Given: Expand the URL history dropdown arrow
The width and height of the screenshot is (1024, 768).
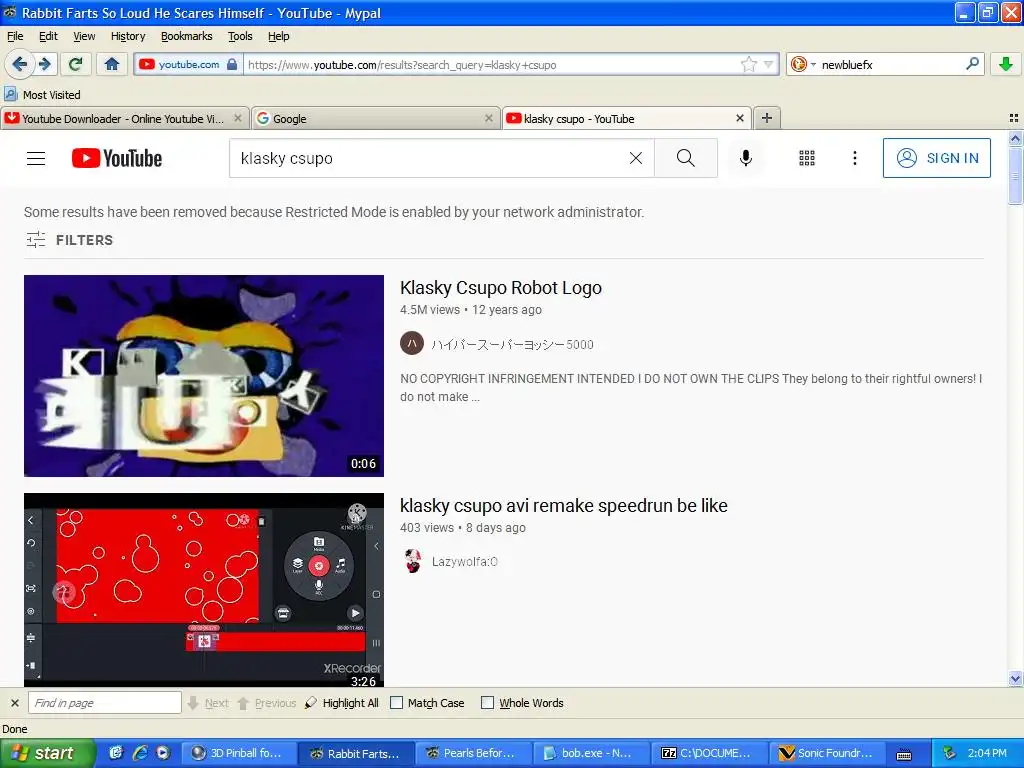Looking at the screenshot, I should (769, 64).
